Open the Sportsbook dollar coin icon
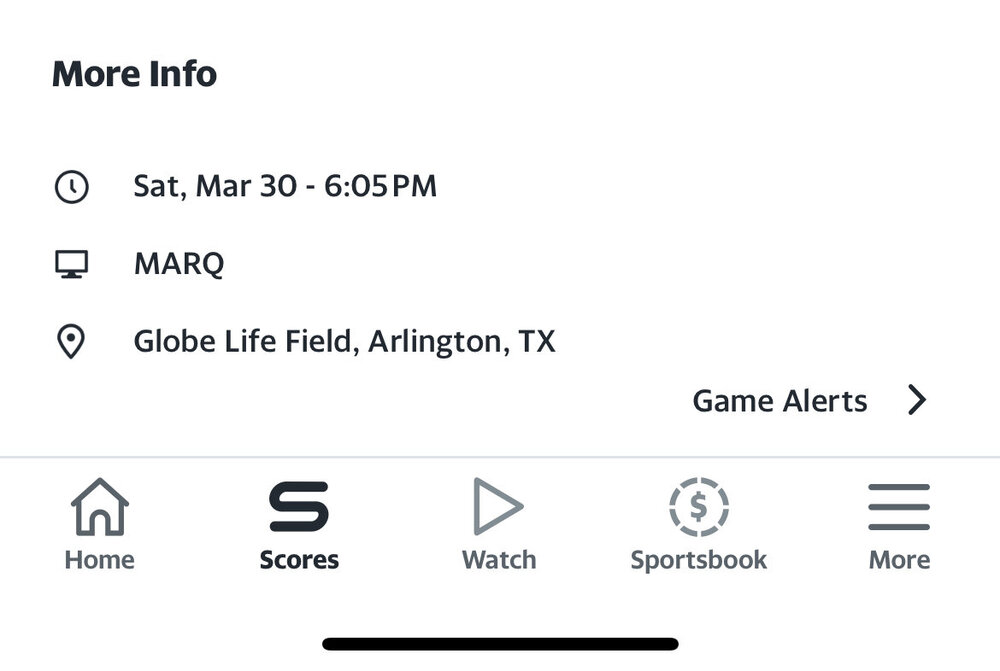1000x671 pixels. click(x=698, y=507)
